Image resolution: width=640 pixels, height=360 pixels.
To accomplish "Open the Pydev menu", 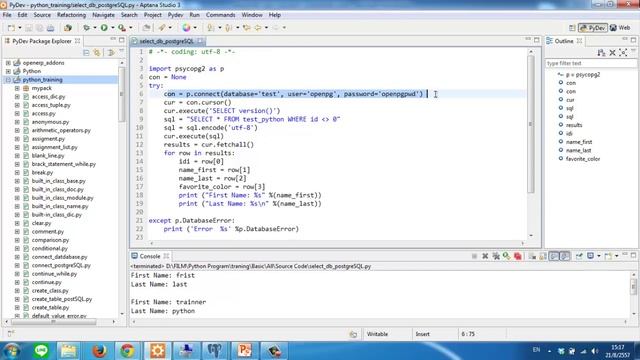I will pos(175,15).
